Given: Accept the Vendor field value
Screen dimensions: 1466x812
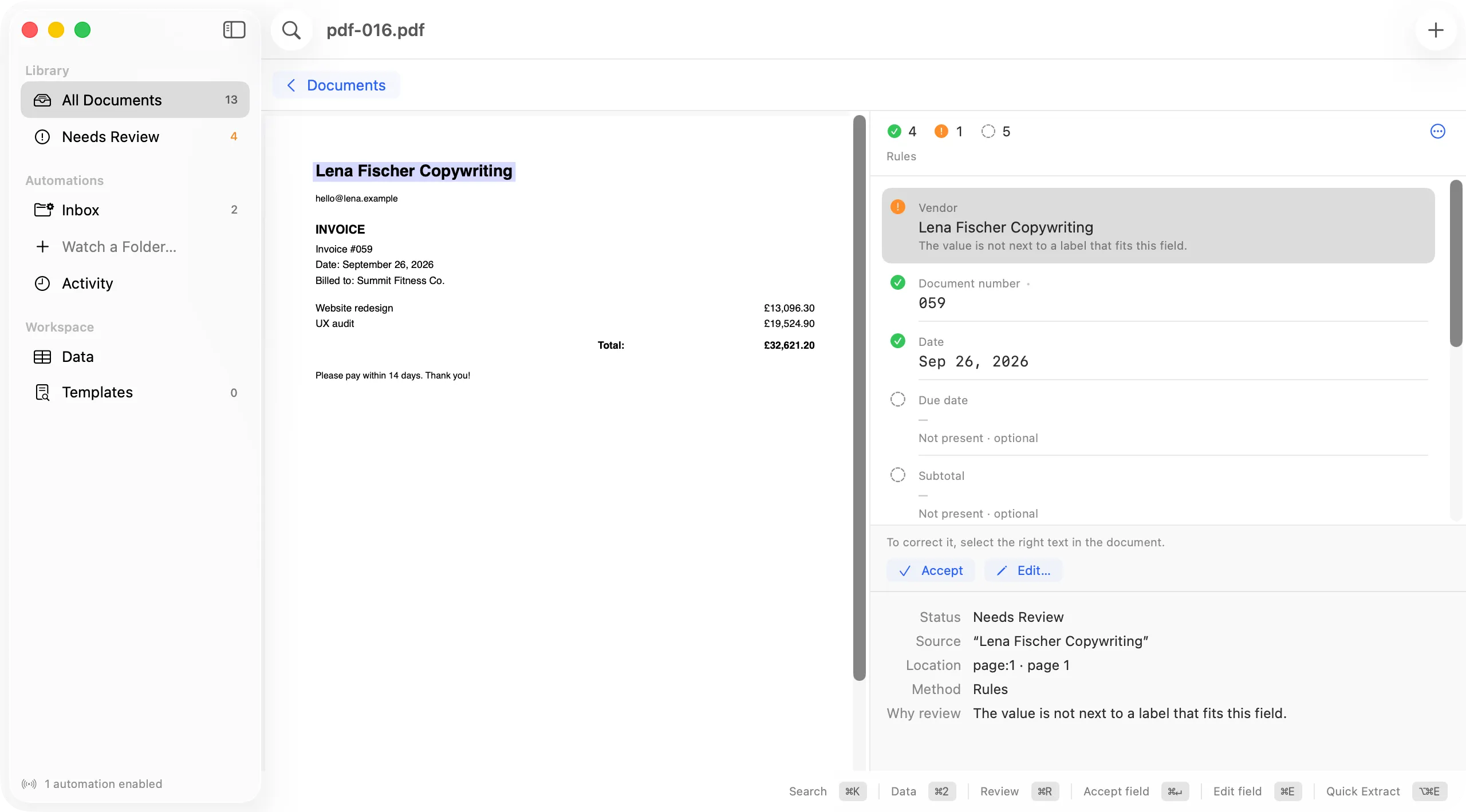Looking at the screenshot, I should pyautogui.click(x=931, y=570).
